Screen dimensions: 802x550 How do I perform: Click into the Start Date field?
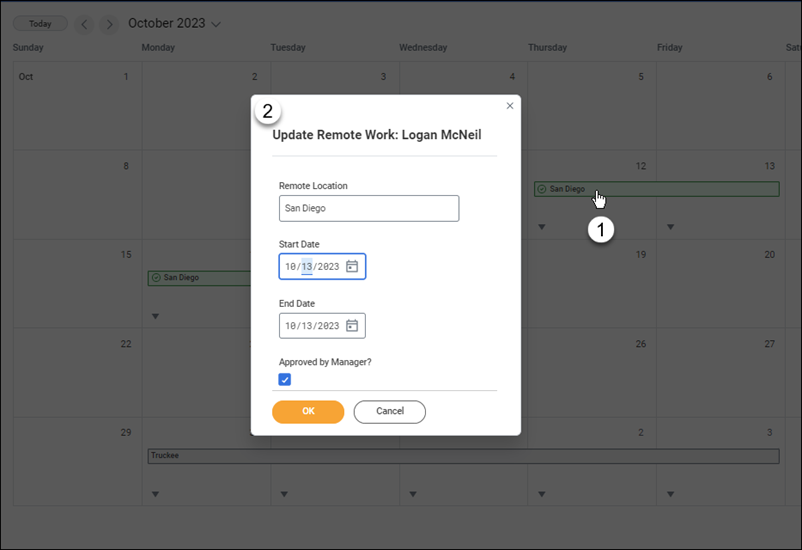[322, 267]
